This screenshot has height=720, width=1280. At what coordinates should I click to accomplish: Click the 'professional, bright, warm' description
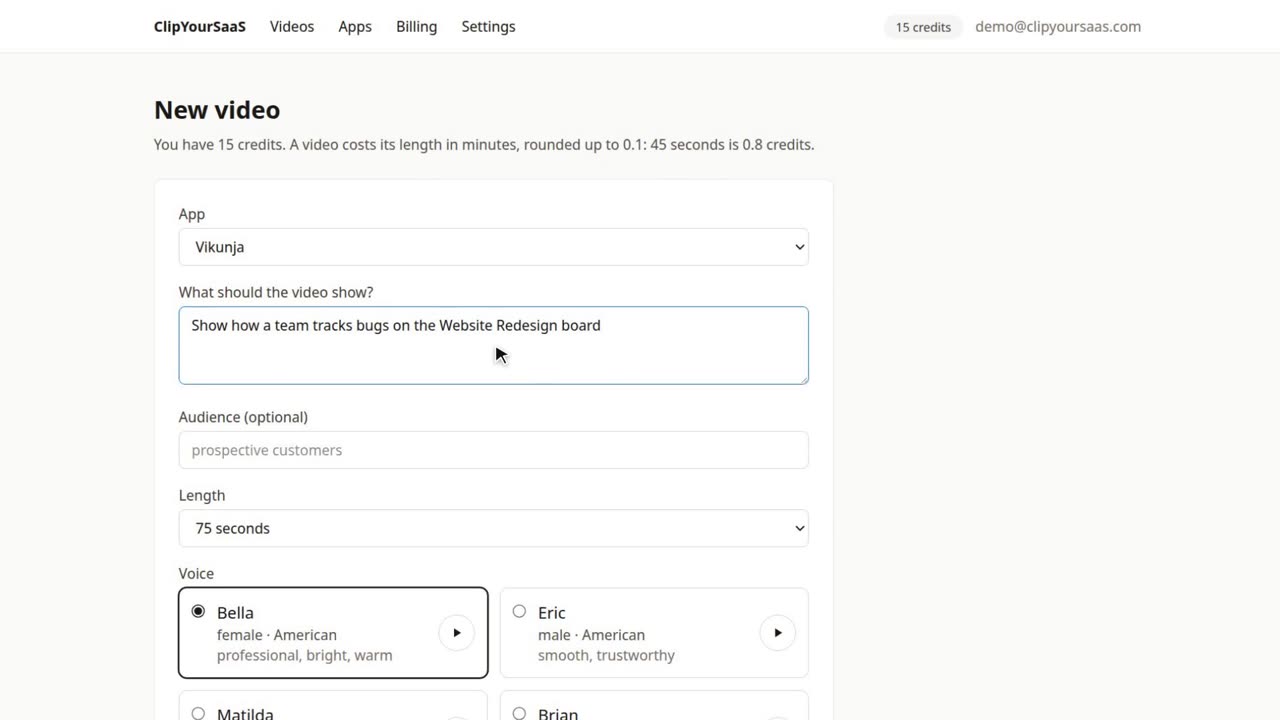click(304, 655)
